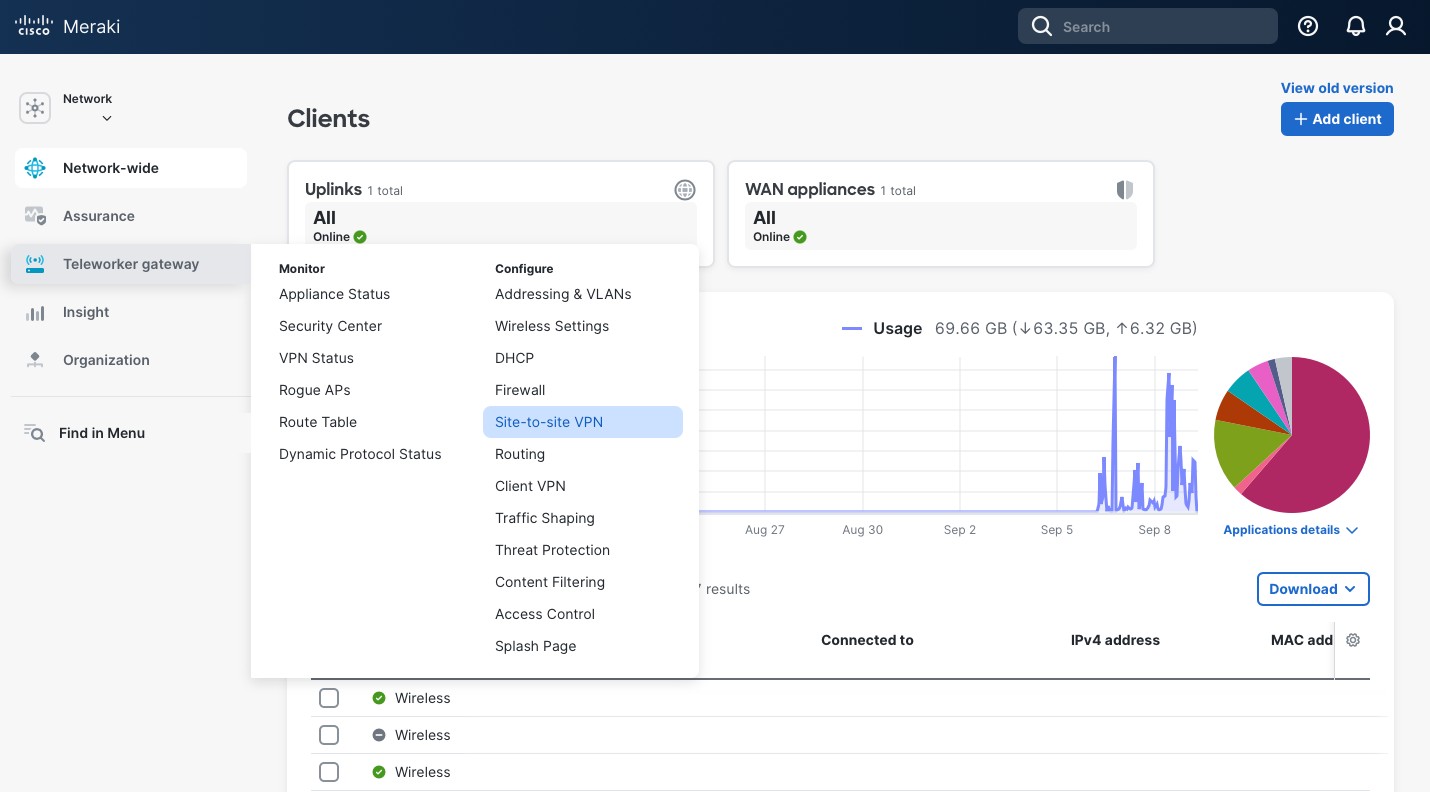Check the second Wireless client checkbox
The height and width of the screenshot is (792, 1430).
pos(329,735)
